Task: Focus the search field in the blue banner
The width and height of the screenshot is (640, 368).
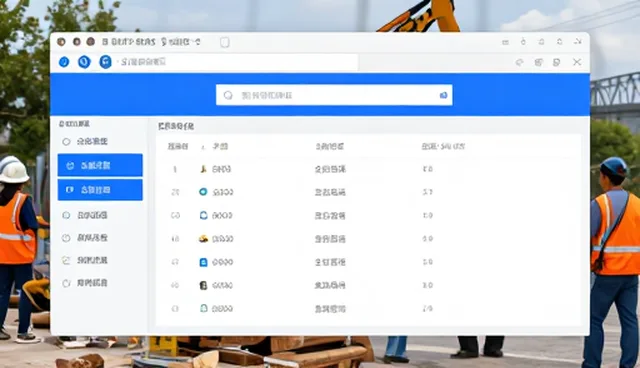Action: [x=334, y=95]
